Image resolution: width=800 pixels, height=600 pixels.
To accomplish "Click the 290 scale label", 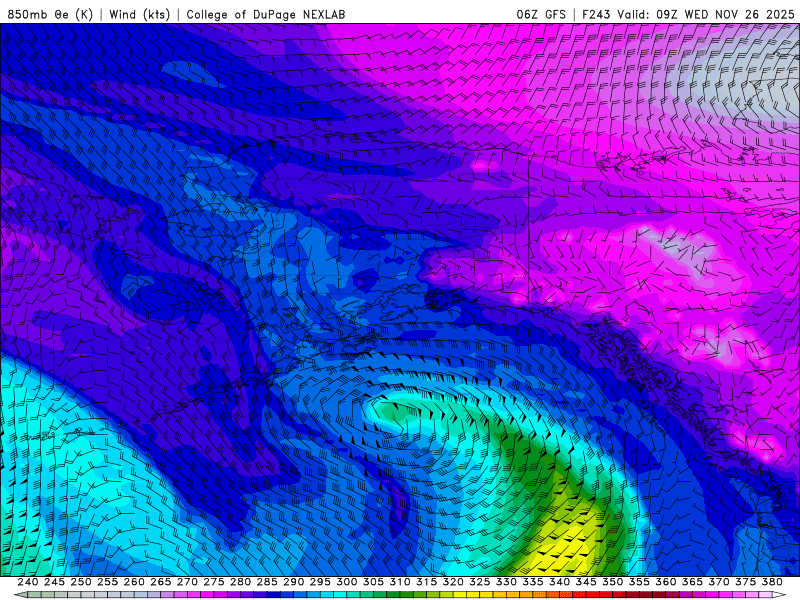I will click(x=293, y=582).
